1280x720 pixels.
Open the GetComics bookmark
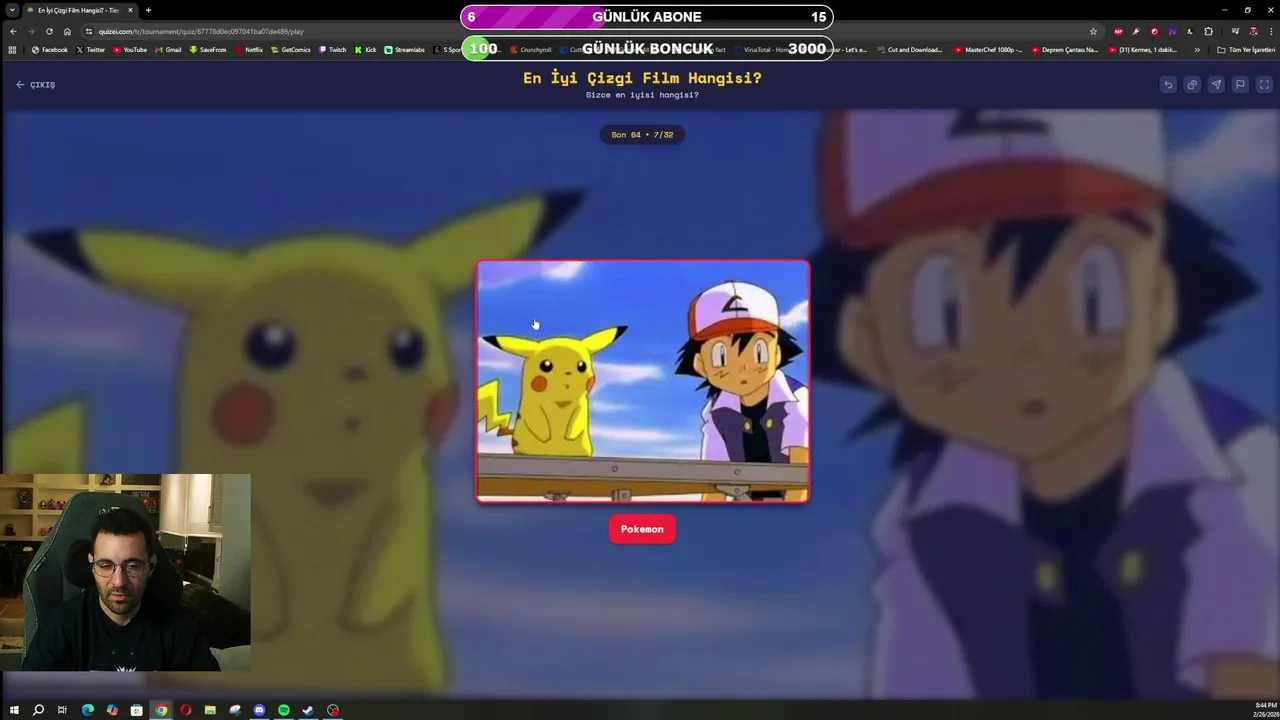tap(291, 49)
